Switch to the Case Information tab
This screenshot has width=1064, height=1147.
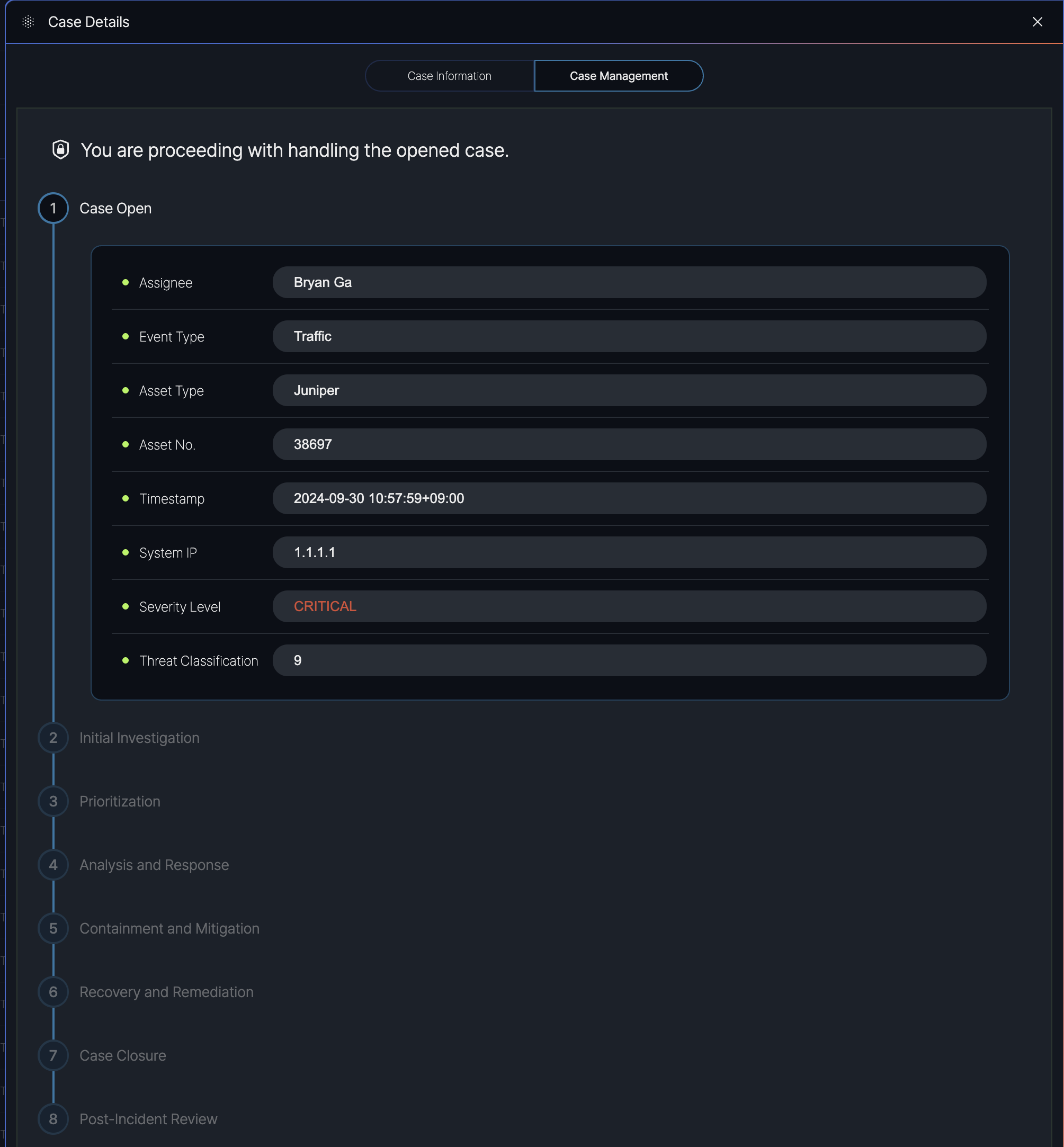(449, 76)
